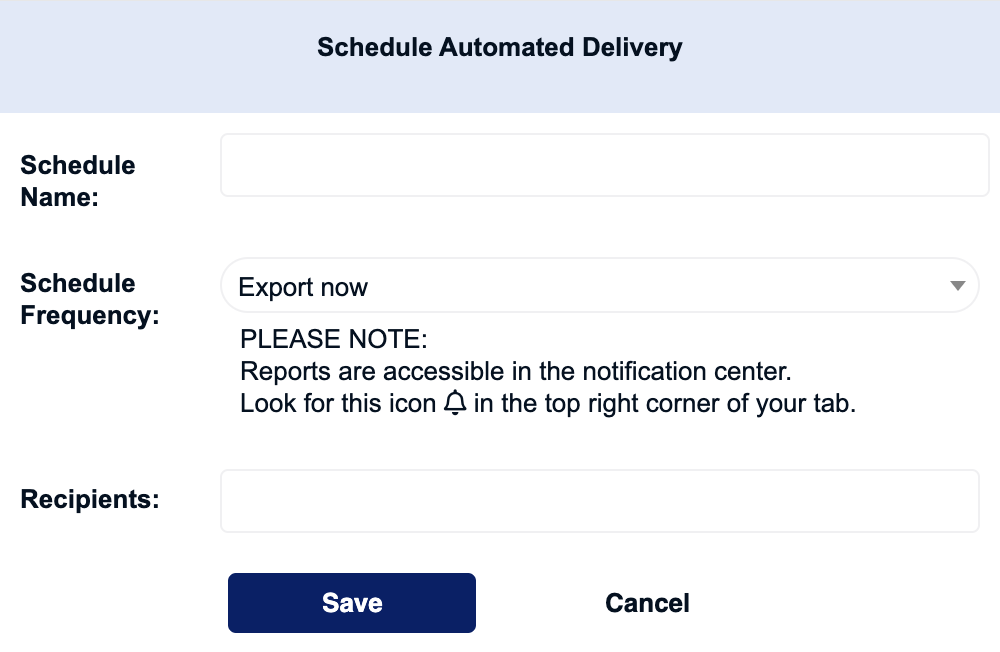Focus the Recipients text field
Screen dimensions: 1000x652
tap(599, 501)
